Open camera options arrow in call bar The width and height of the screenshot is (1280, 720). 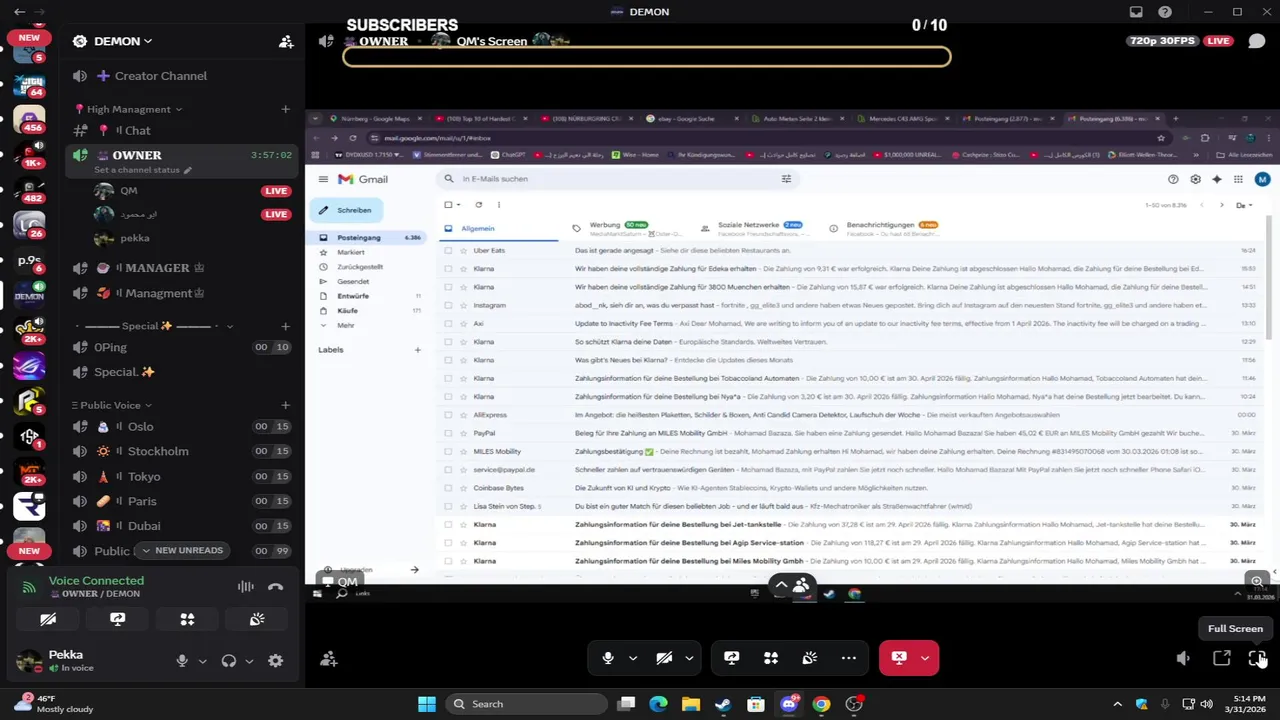coord(689,658)
